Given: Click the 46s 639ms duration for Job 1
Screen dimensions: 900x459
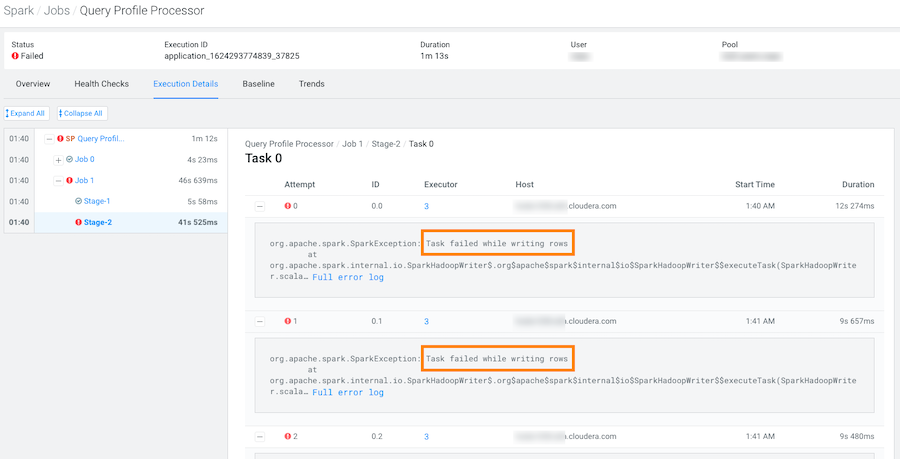Looking at the screenshot, I should [198, 180].
